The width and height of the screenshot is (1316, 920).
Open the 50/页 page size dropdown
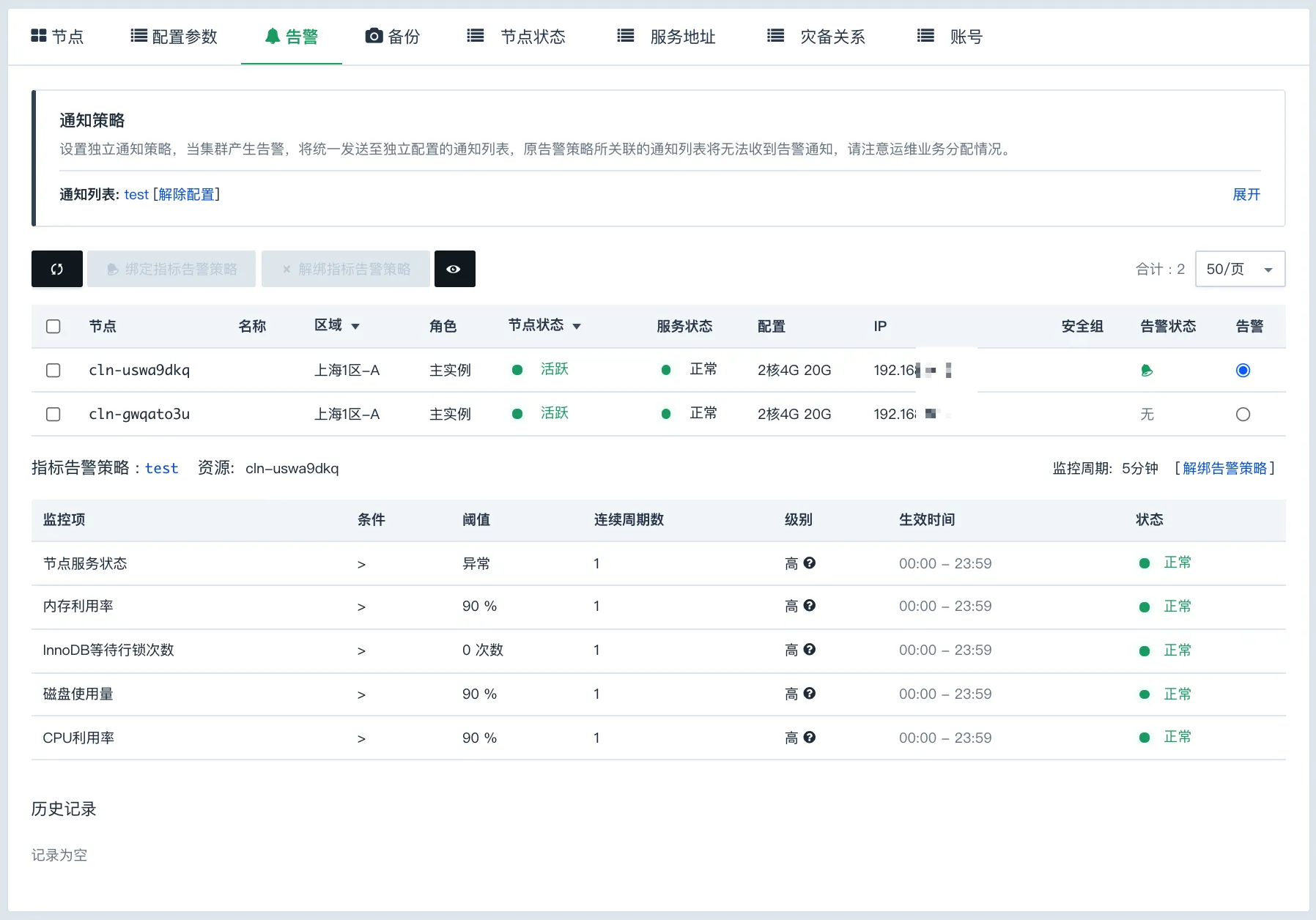(x=1239, y=269)
